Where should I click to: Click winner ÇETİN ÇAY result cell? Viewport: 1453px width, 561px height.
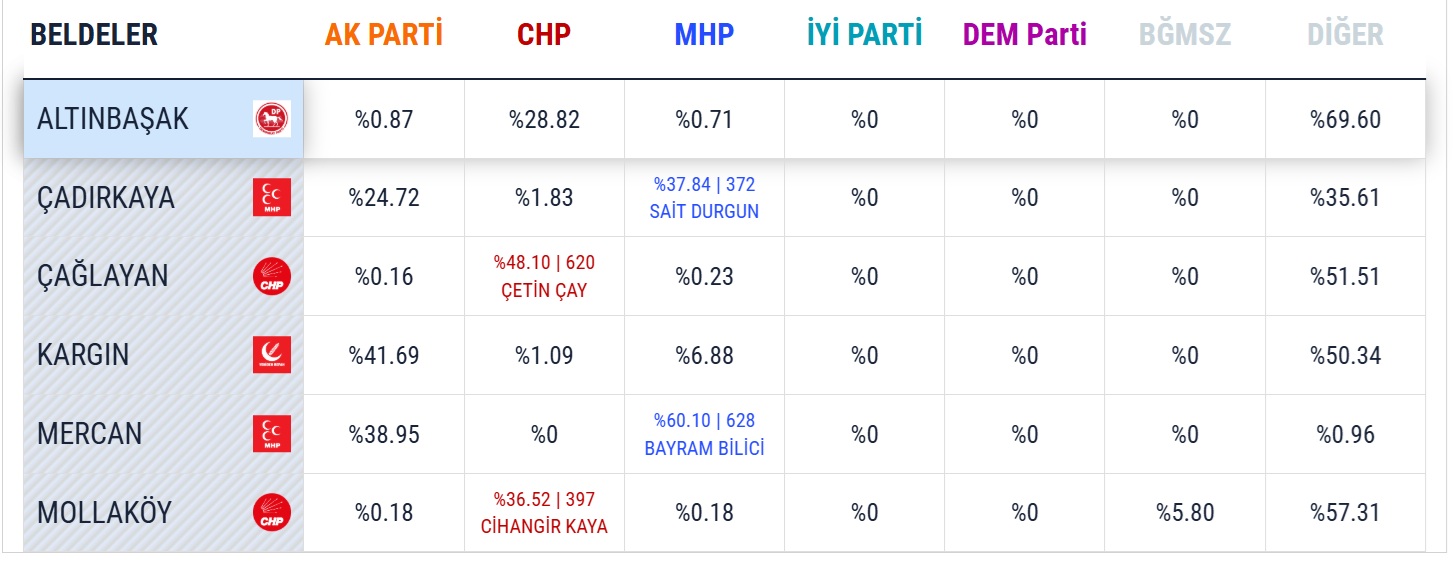click(x=544, y=277)
